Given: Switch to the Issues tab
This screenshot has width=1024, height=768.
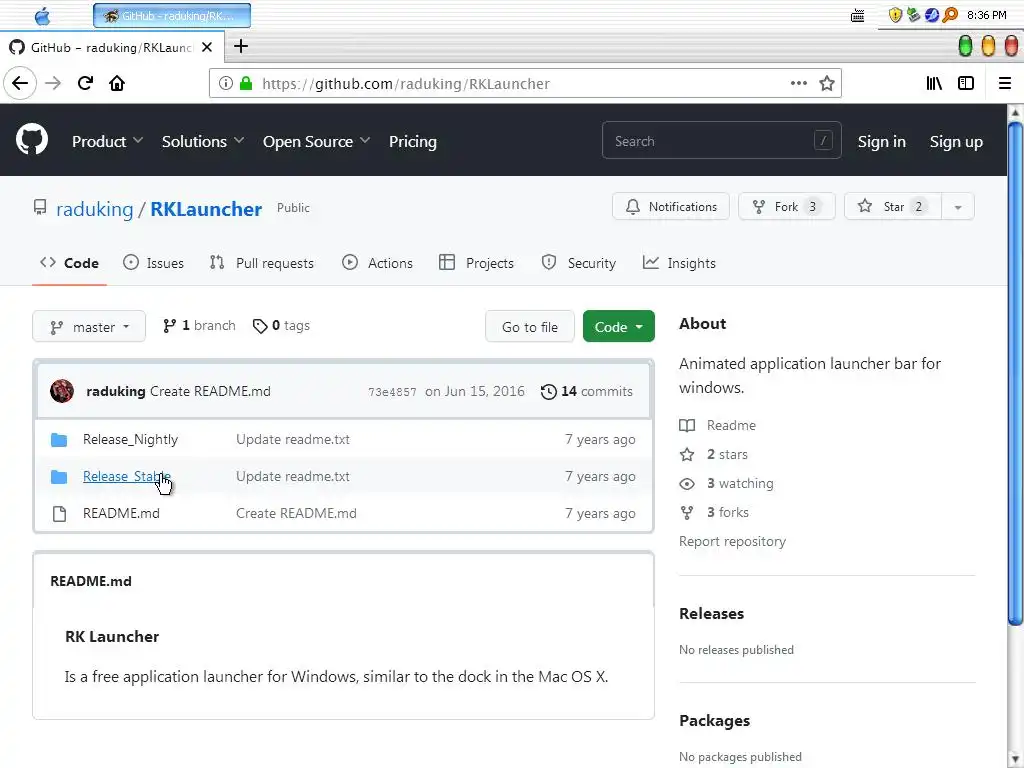Looking at the screenshot, I should [153, 263].
